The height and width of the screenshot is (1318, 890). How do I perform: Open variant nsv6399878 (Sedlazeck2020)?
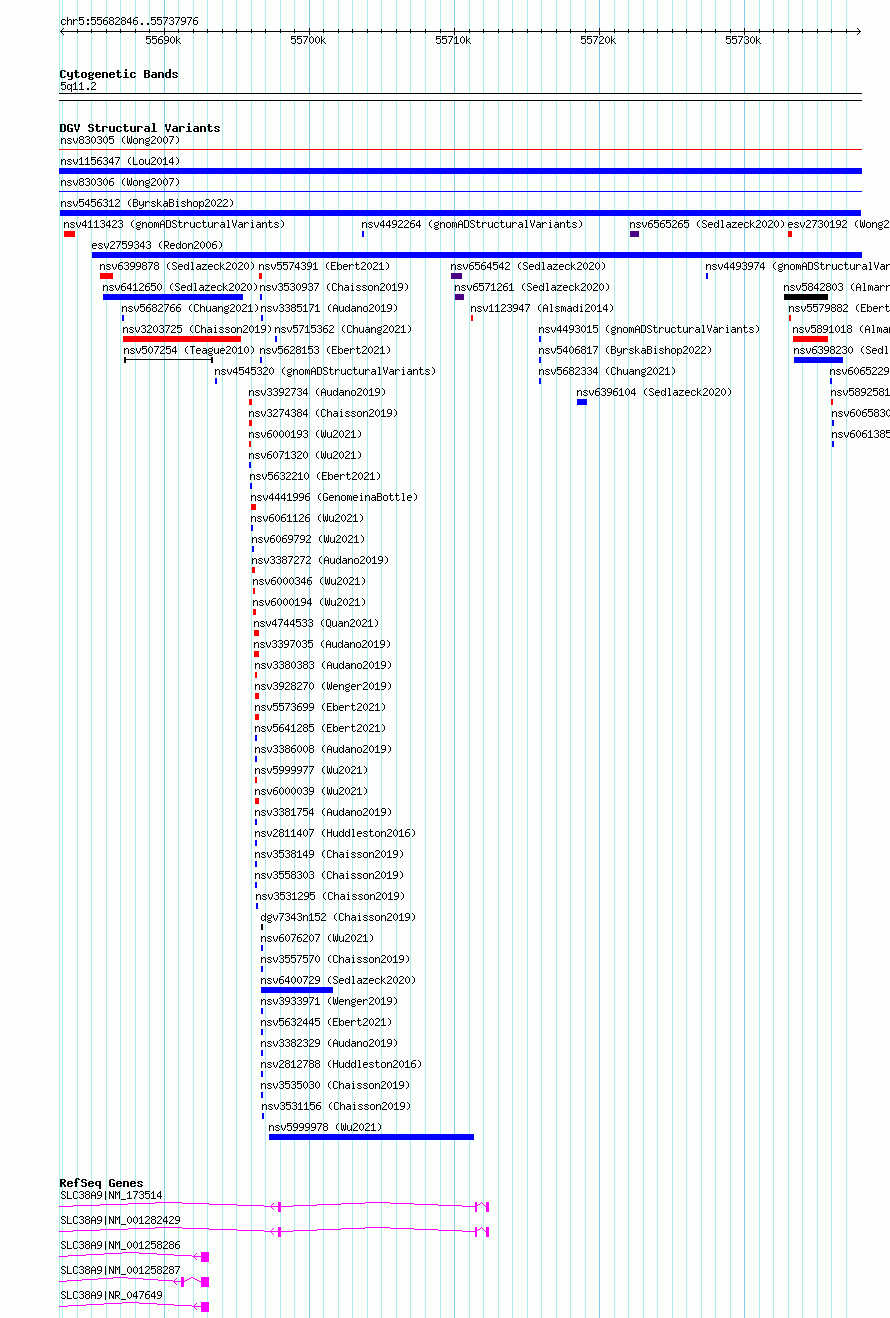click(177, 266)
